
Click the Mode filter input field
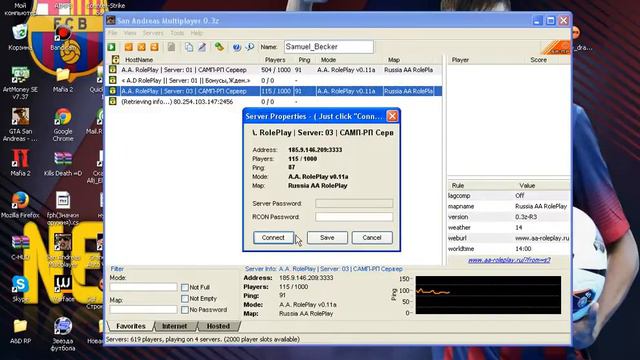click(143, 287)
